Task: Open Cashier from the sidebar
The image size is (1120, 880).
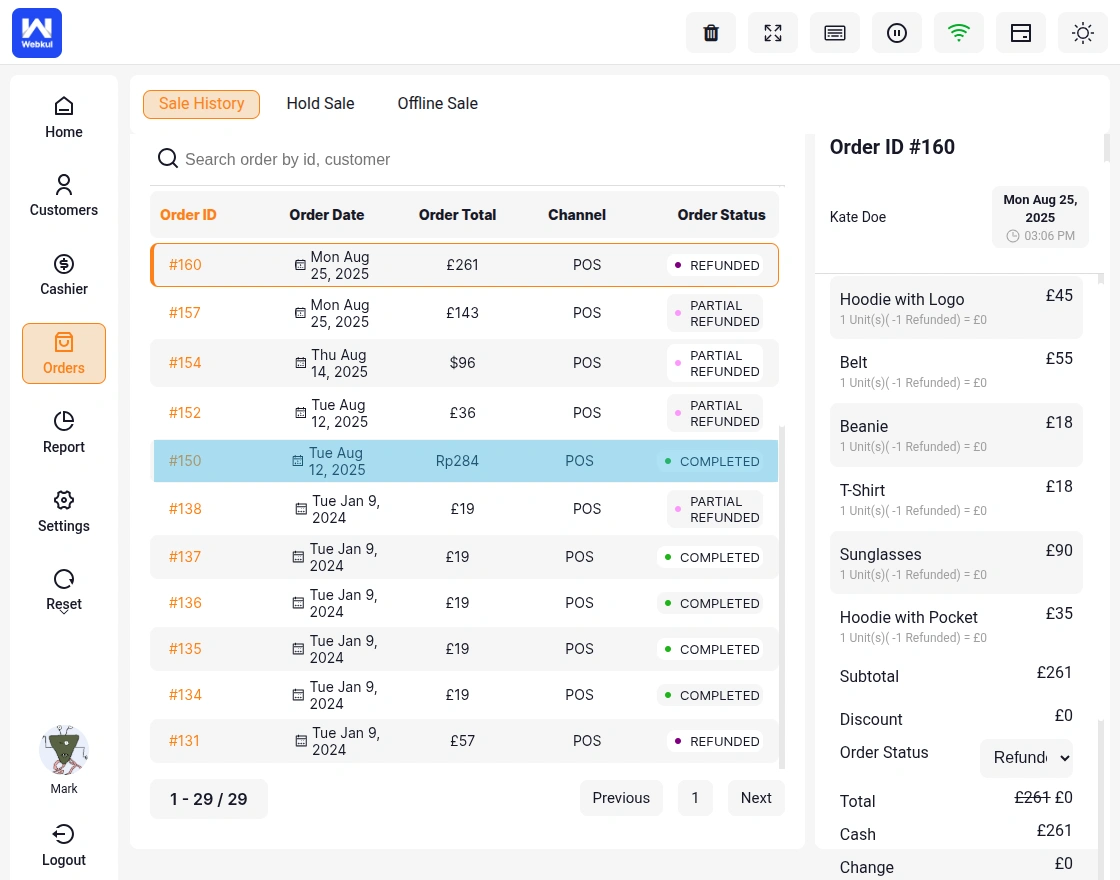Action: point(64,275)
